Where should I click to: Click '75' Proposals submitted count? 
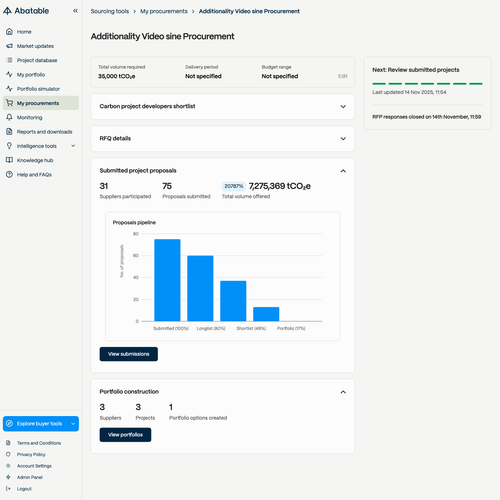(167, 186)
